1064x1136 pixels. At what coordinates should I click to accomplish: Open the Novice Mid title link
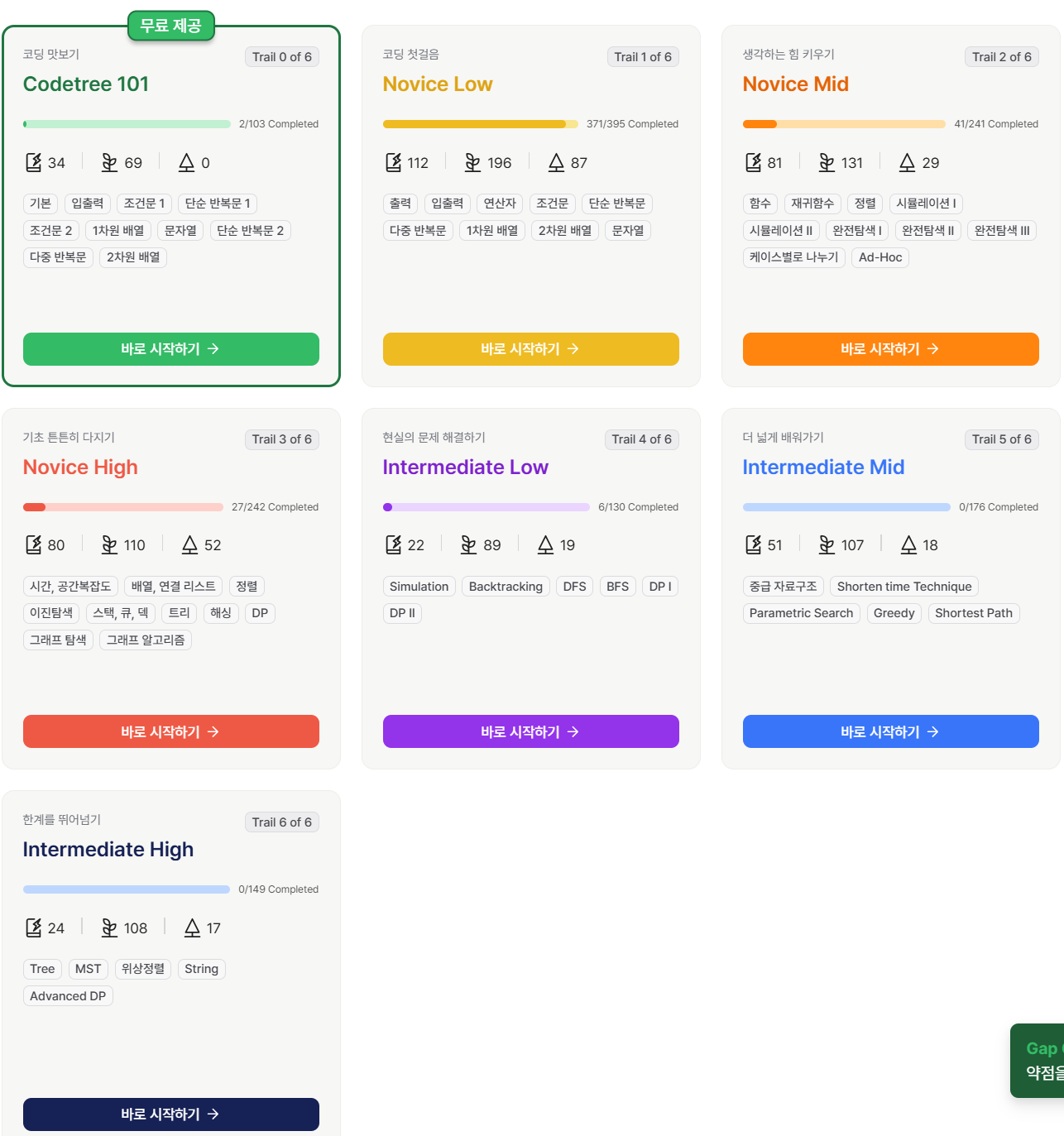click(x=796, y=84)
